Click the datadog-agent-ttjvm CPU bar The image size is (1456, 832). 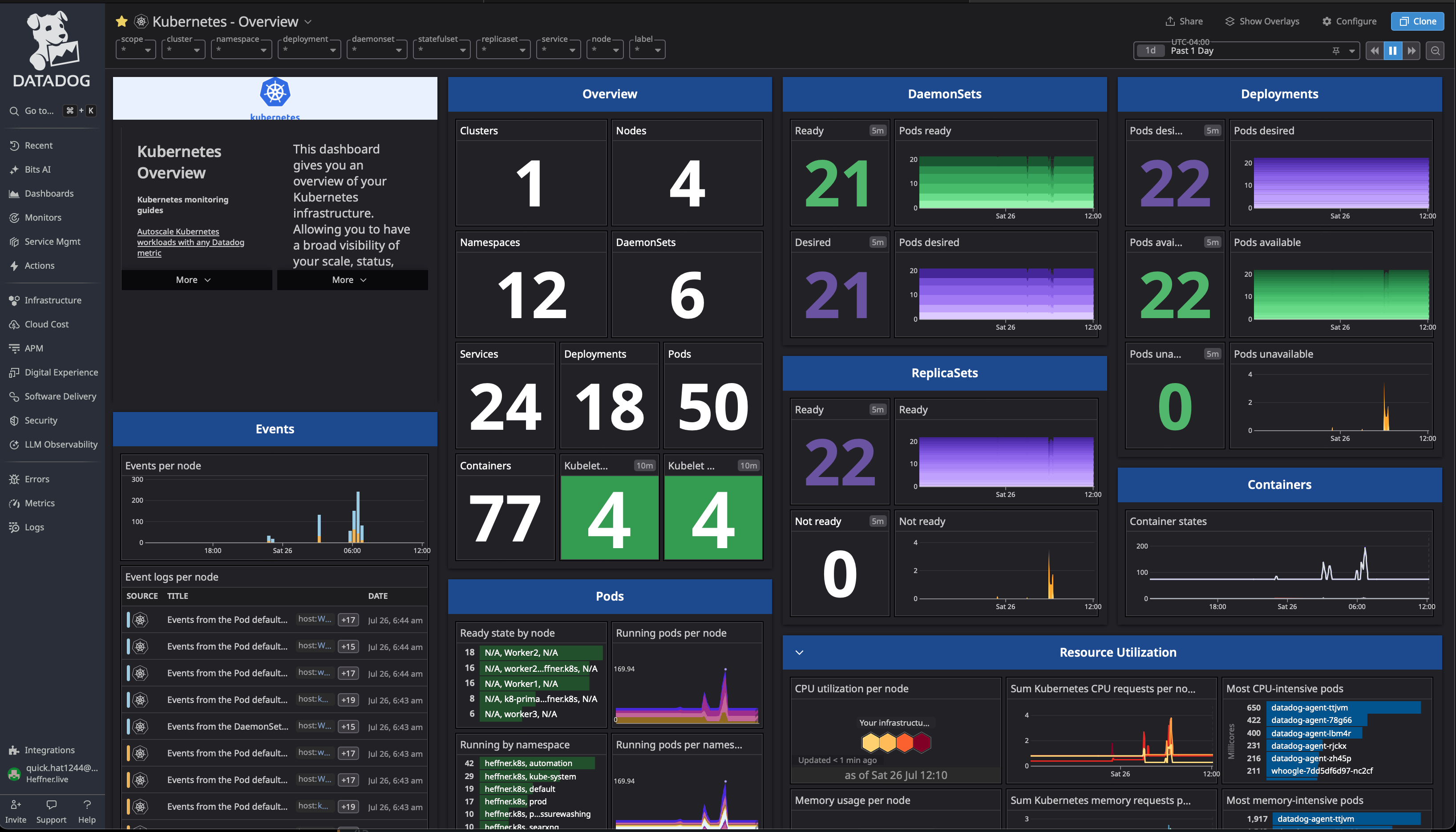pos(1343,707)
